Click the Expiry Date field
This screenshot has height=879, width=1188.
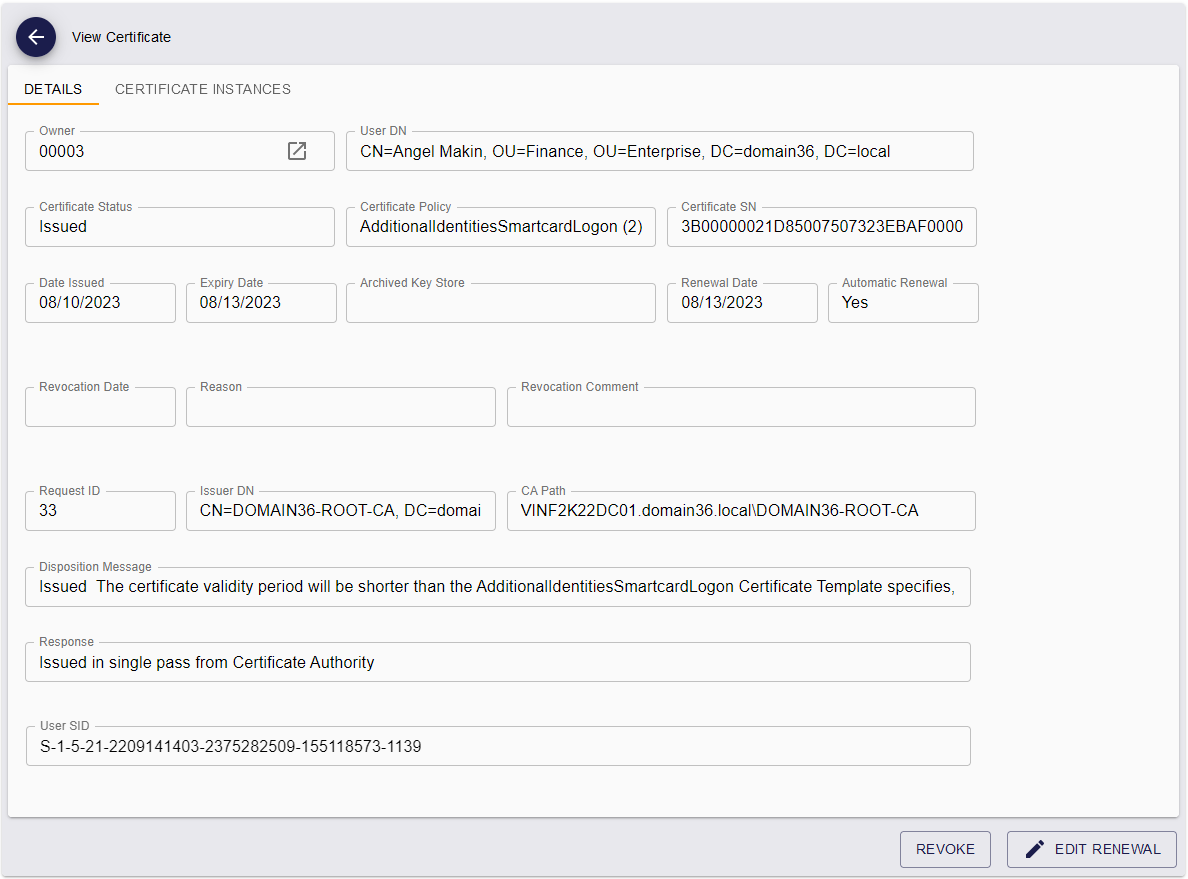click(x=260, y=302)
